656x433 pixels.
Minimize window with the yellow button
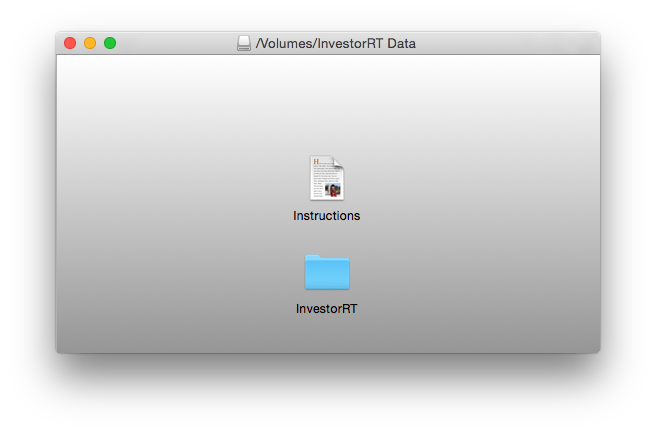90,43
